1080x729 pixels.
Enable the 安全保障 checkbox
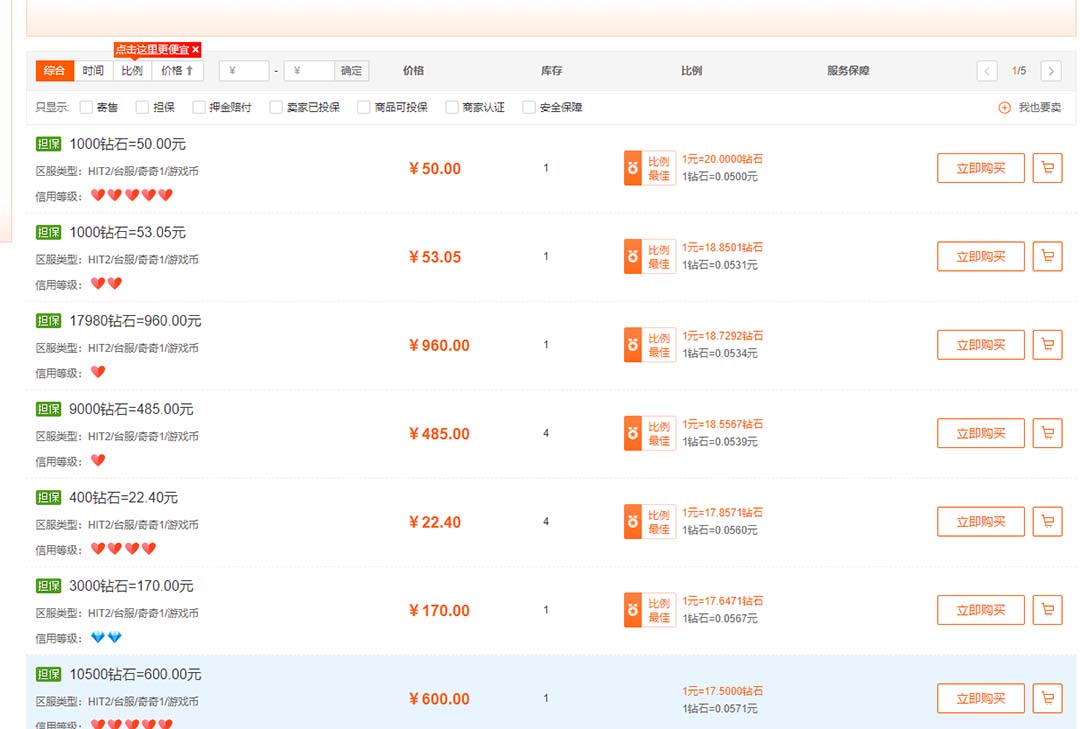click(528, 106)
